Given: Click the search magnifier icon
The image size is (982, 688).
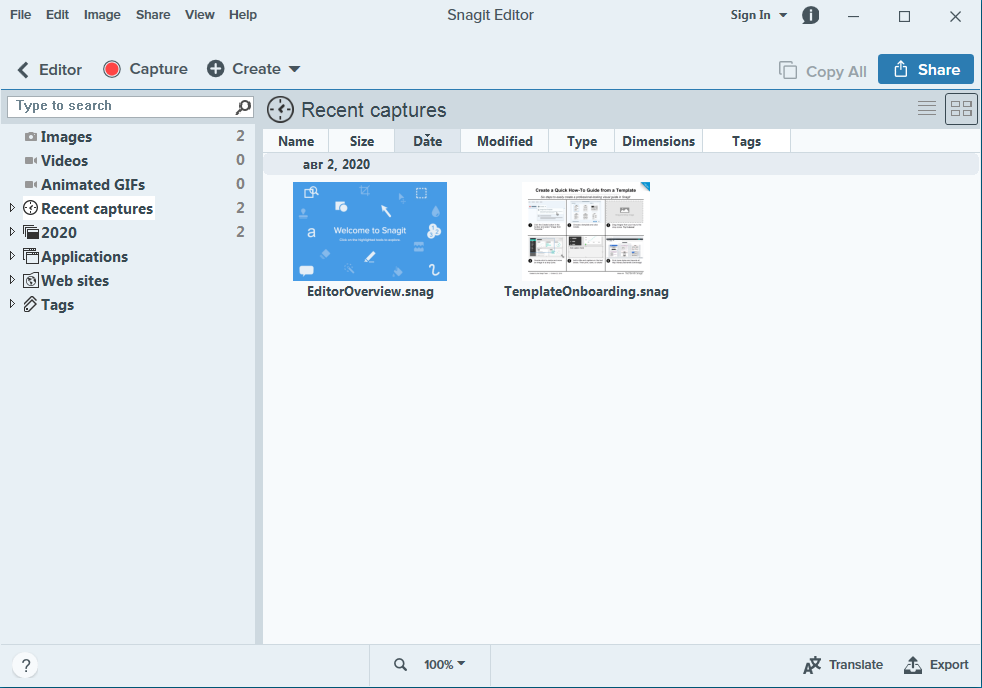Looking at the screenshot, I should 243,106.
